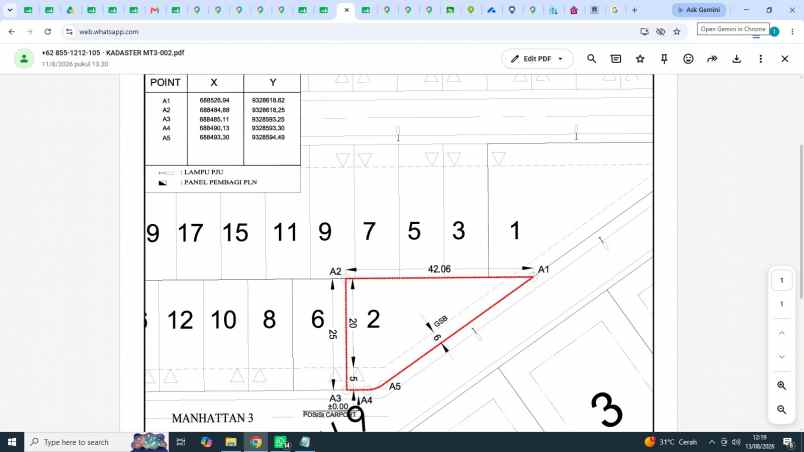Open the Windows Start menu
Viewport: 804px width, 452px height.
12,442
